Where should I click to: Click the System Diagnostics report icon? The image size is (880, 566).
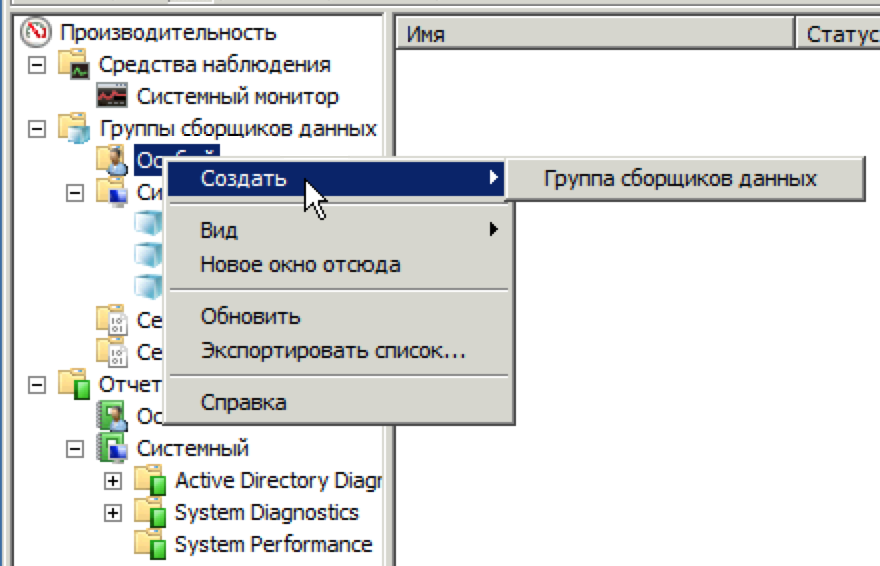coord(150,513)
